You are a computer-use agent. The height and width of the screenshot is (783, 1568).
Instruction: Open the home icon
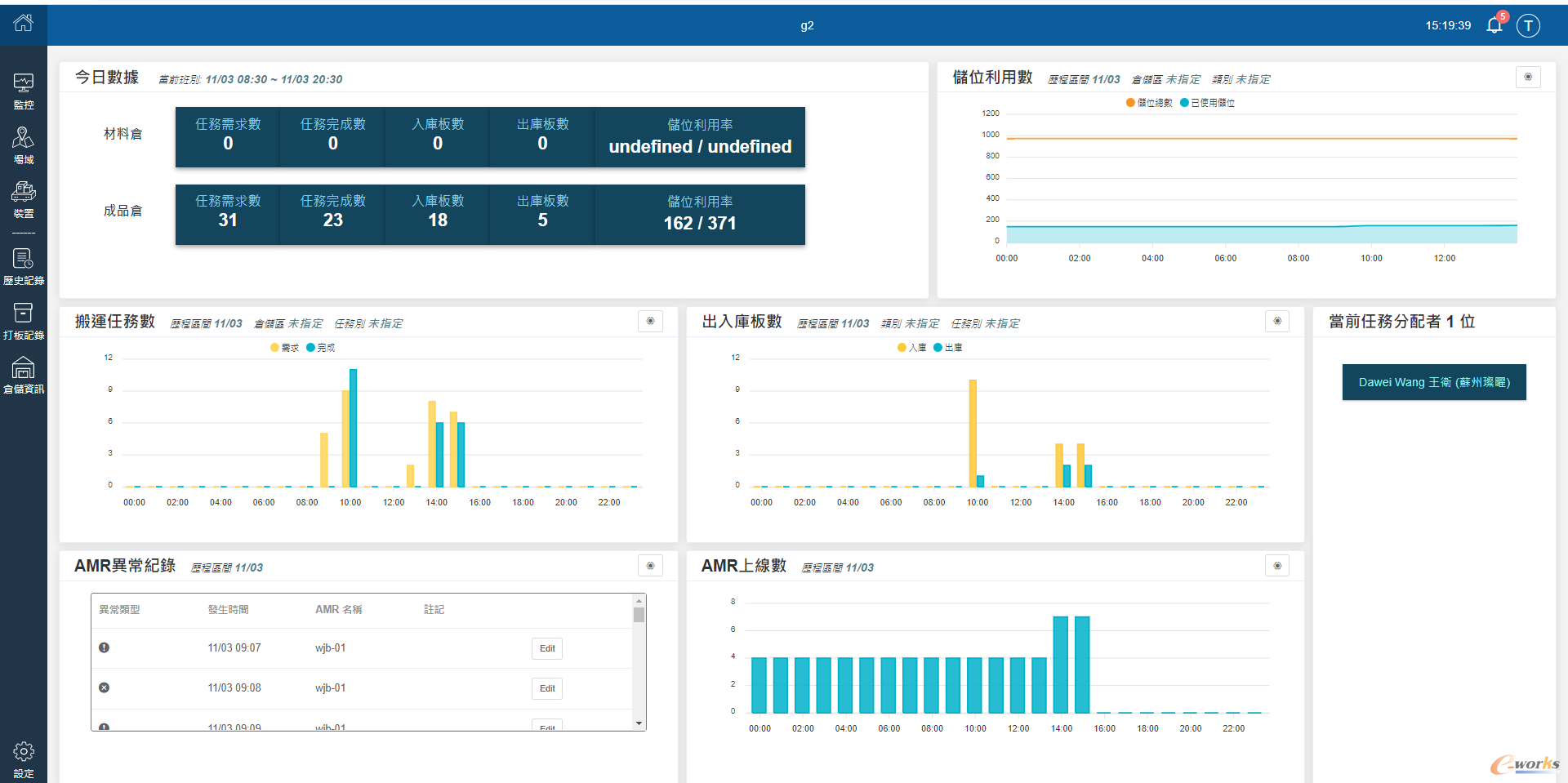[x=23, y=23]
